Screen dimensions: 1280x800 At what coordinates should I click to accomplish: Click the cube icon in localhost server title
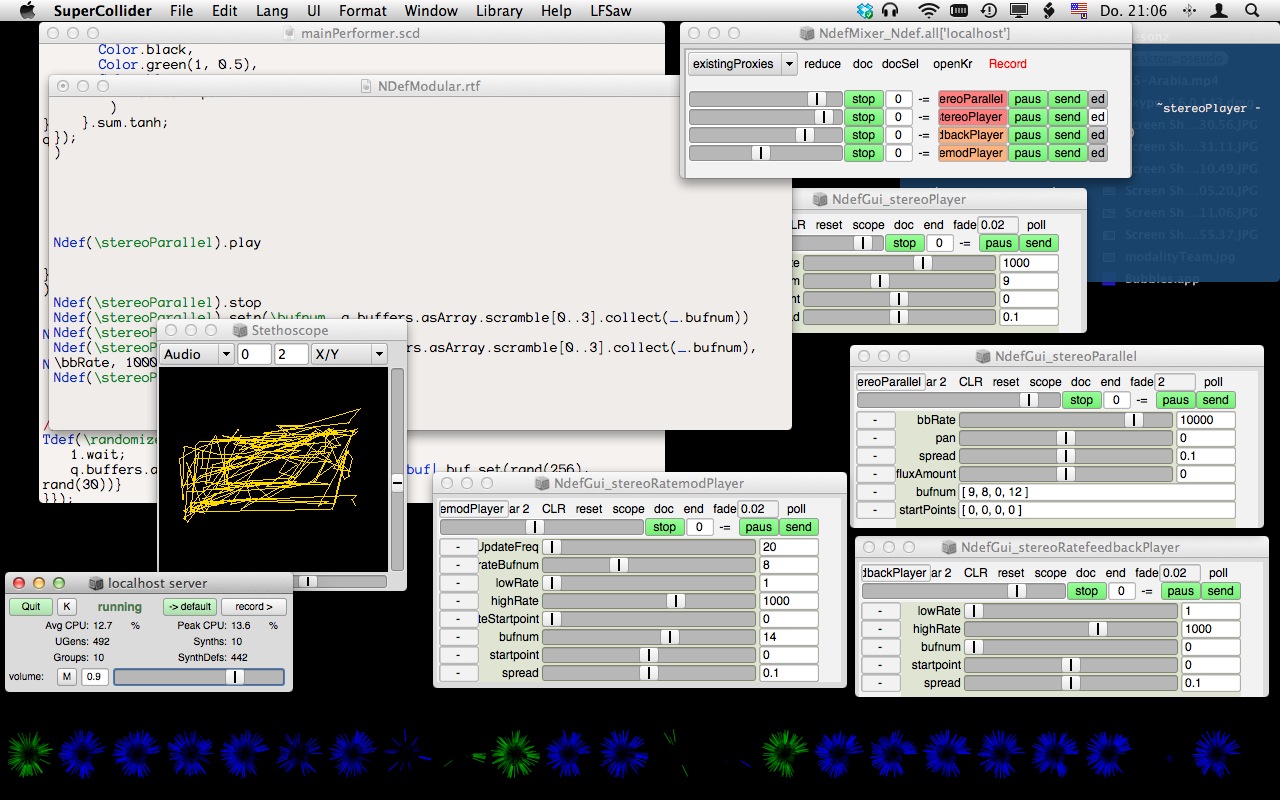click(x=97, y=583)
